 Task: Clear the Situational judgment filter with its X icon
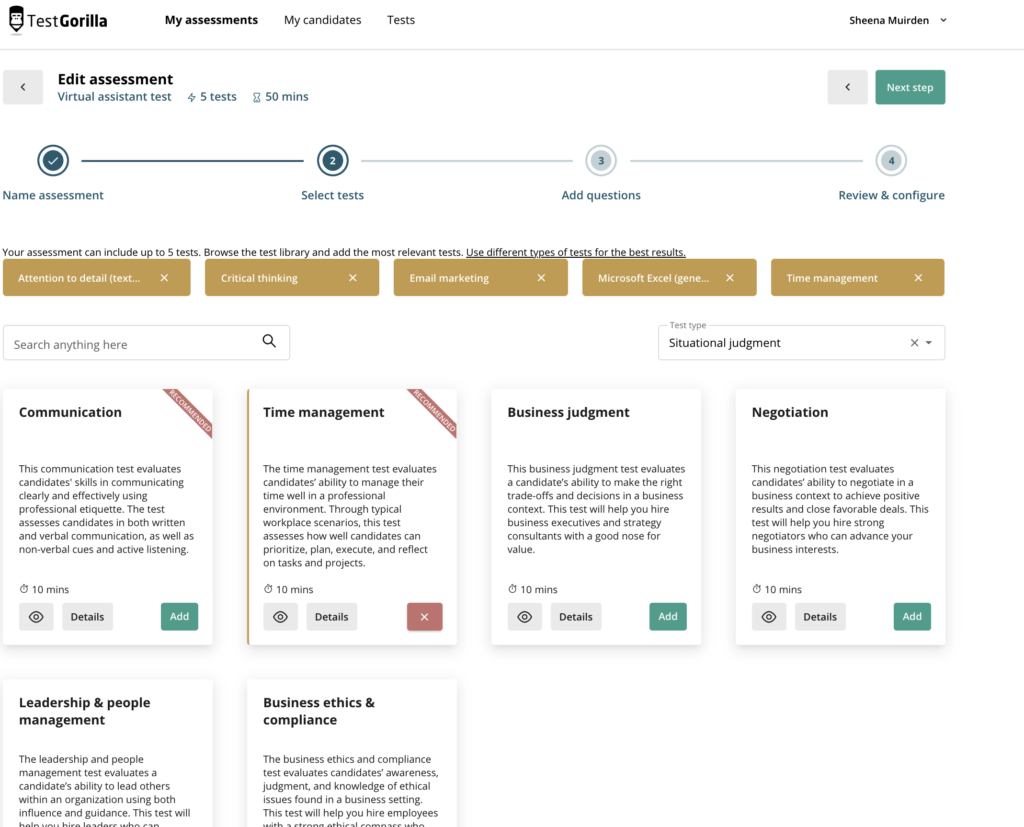coord(913,342)
